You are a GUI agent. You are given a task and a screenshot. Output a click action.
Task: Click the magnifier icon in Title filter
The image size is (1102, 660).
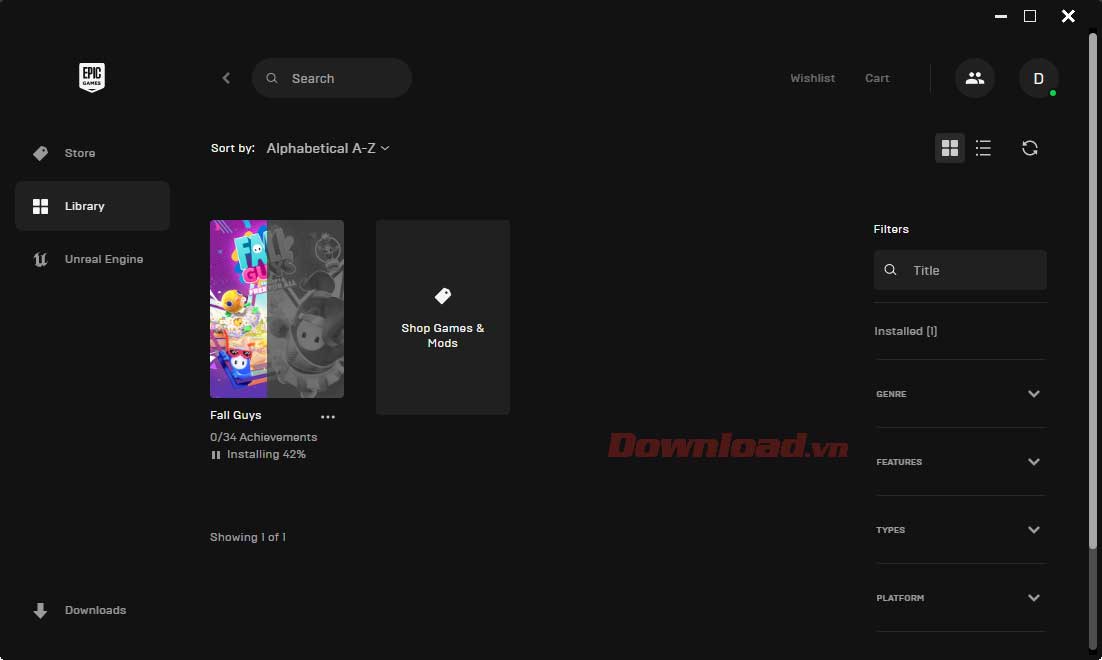[890, 270]
